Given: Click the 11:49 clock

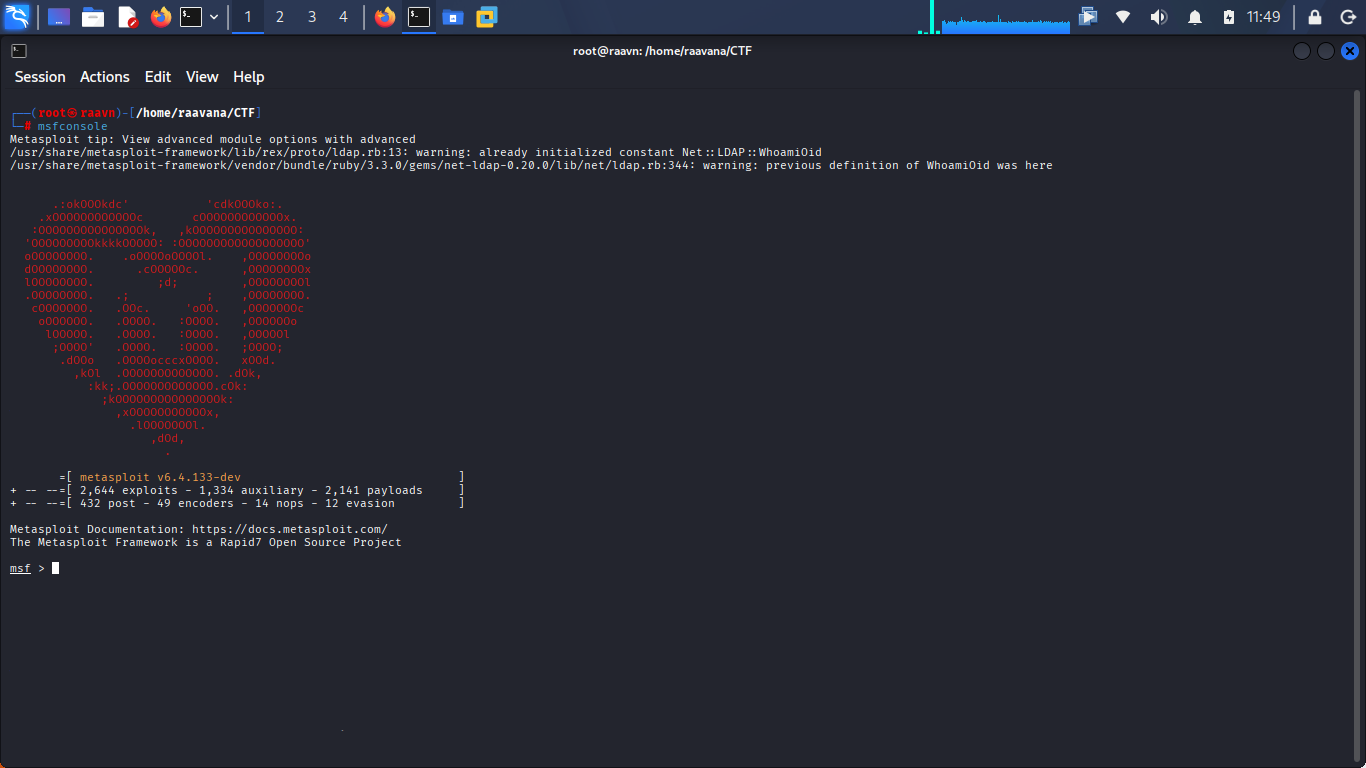Looking at the screenshot, I should [1264, 17].
